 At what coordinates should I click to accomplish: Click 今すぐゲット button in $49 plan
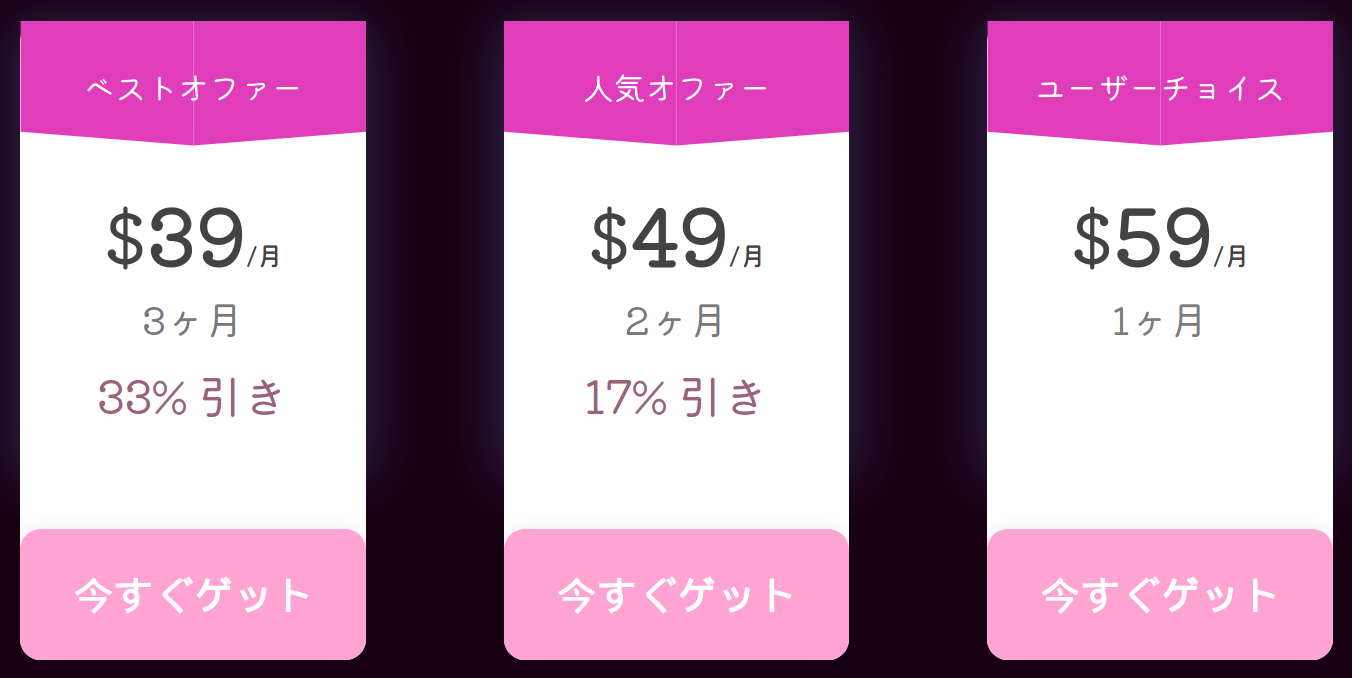pos(676,595)
